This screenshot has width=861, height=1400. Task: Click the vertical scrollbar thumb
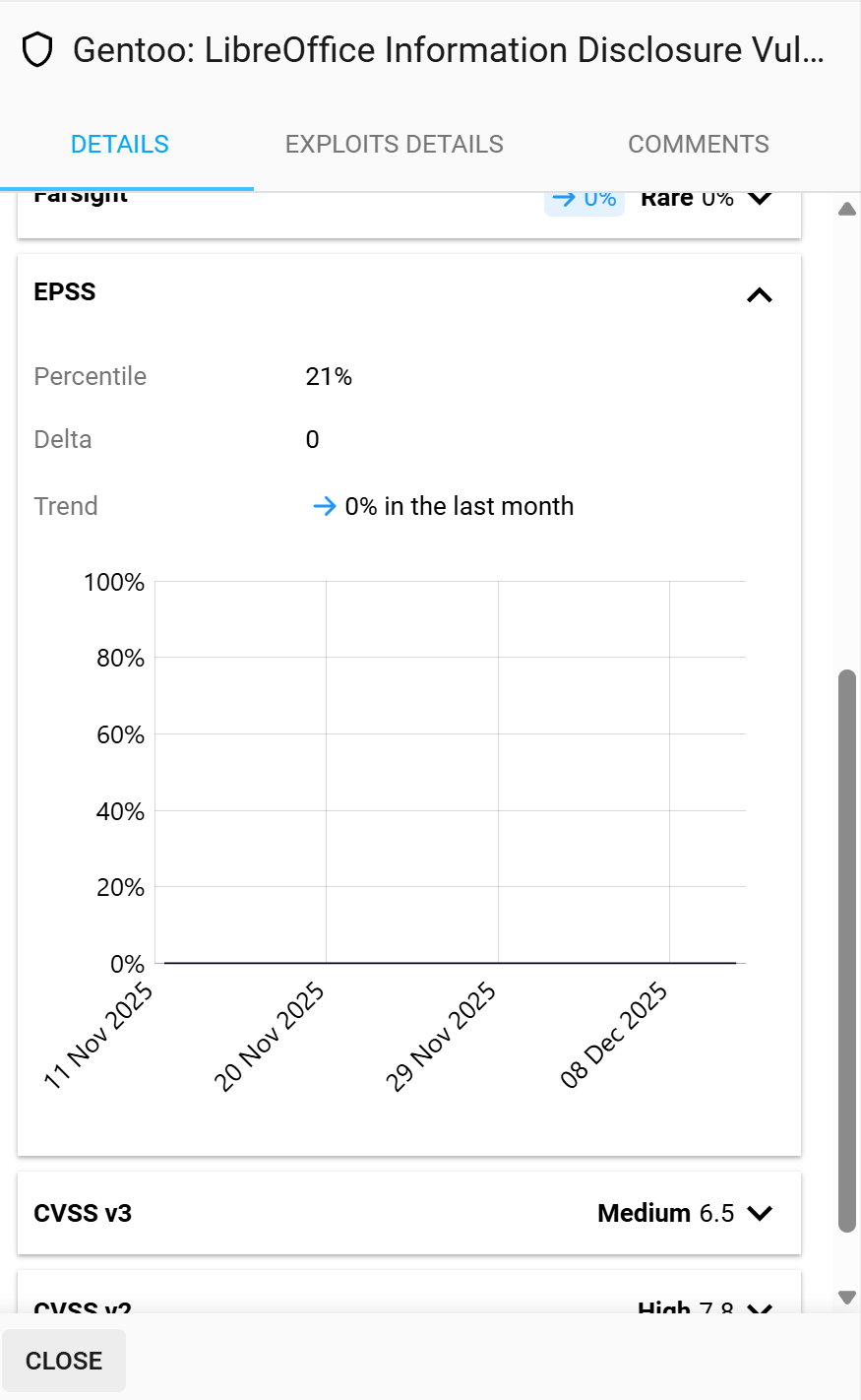pyautogui.click(x=846, y=950)
